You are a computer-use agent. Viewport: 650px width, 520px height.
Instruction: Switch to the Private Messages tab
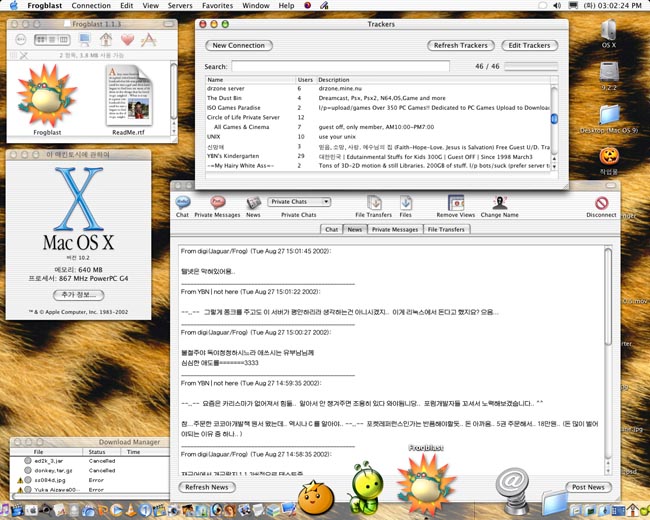[395, 229]
